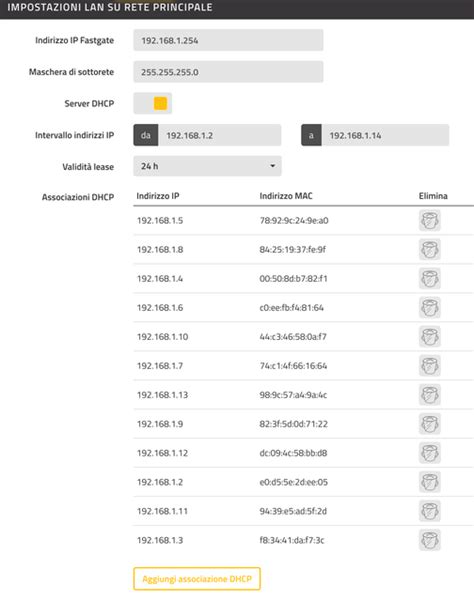Click IP address 192.168.1.10 in table
The width and height of the screenshot is (474, 601).
162,337
